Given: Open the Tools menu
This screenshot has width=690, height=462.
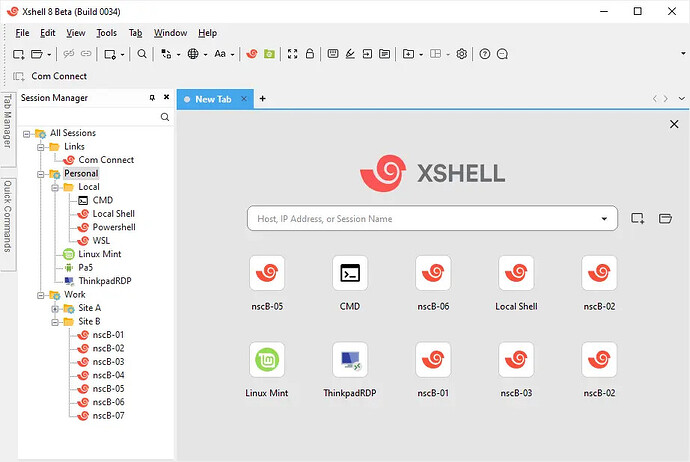Looking at the screenshot, I should pos(106,33).
